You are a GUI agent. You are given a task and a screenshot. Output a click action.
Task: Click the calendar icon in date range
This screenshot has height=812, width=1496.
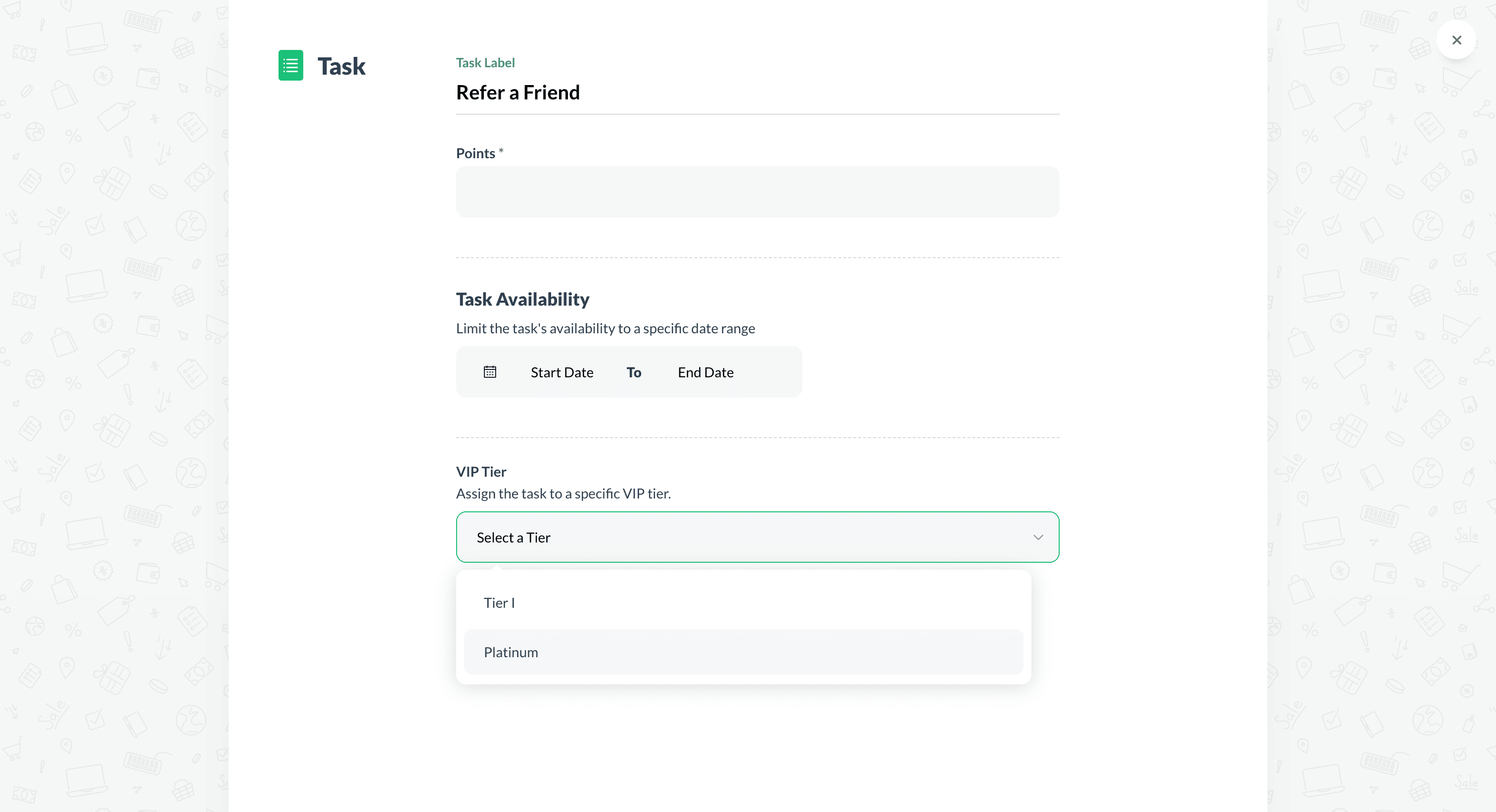pos(490,372)
